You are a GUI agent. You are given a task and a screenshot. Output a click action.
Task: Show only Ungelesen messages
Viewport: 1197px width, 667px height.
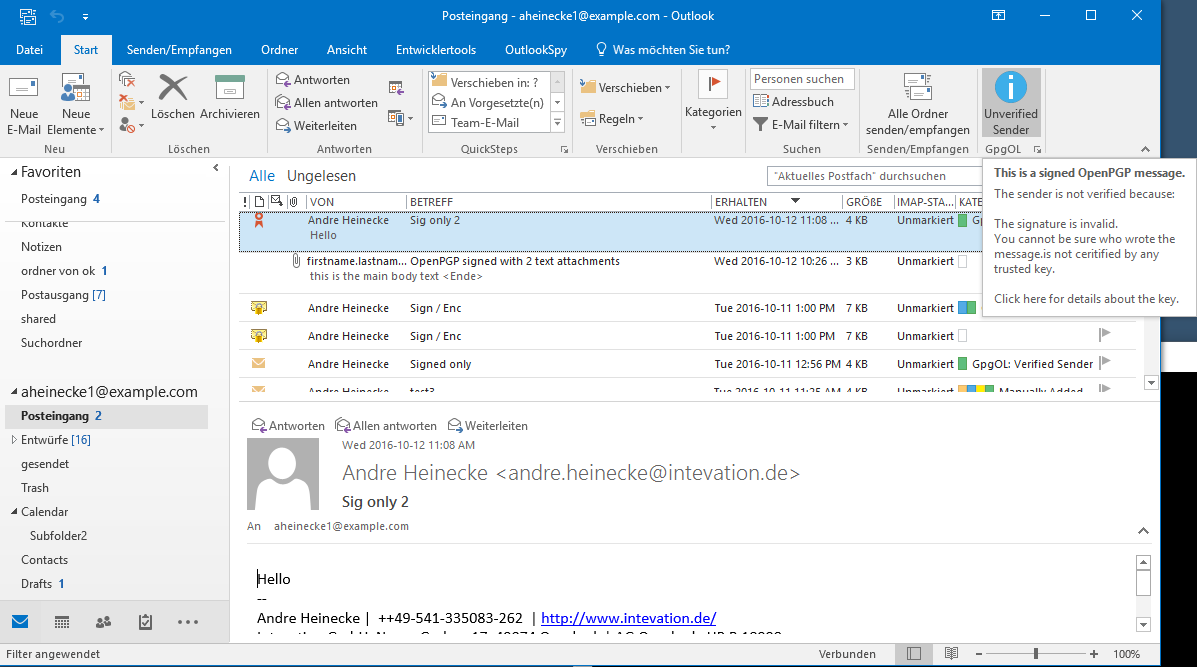[x=321, y=176]
